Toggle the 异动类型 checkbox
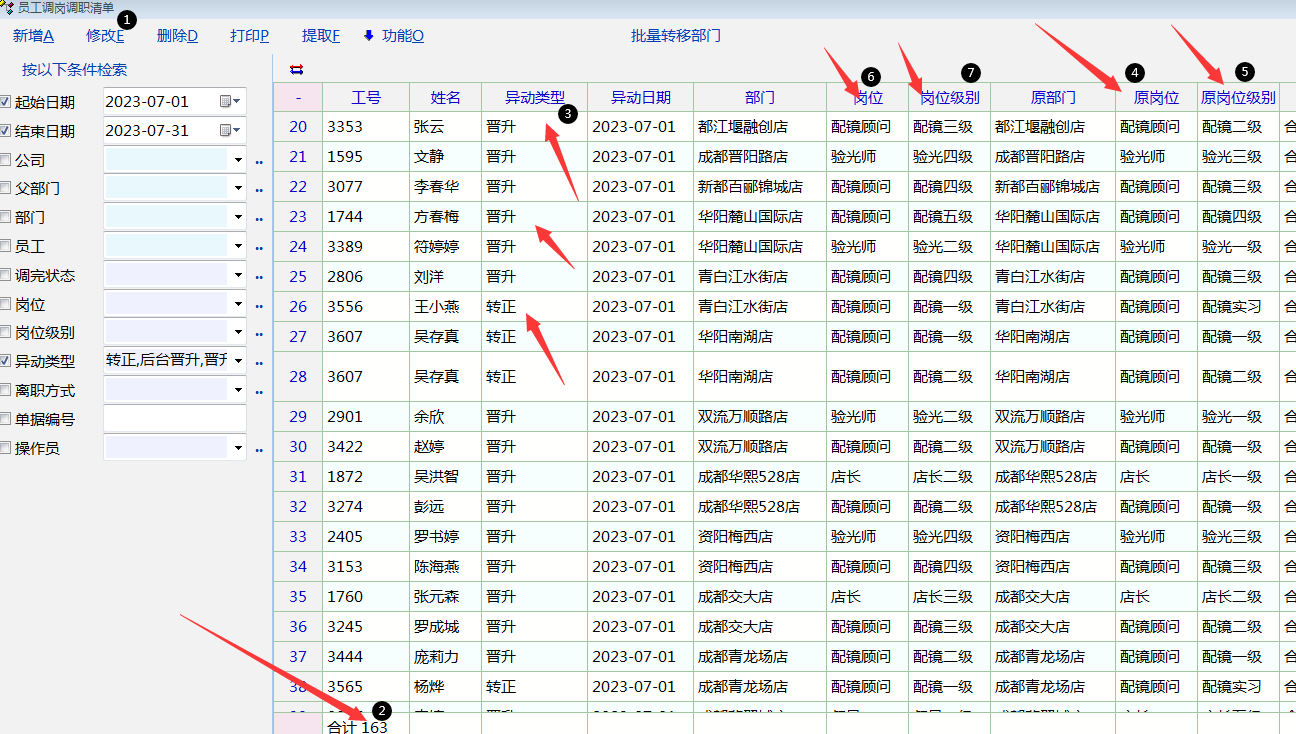The height and width of the screenshot is (734, 1296). [x=6, y=361]
